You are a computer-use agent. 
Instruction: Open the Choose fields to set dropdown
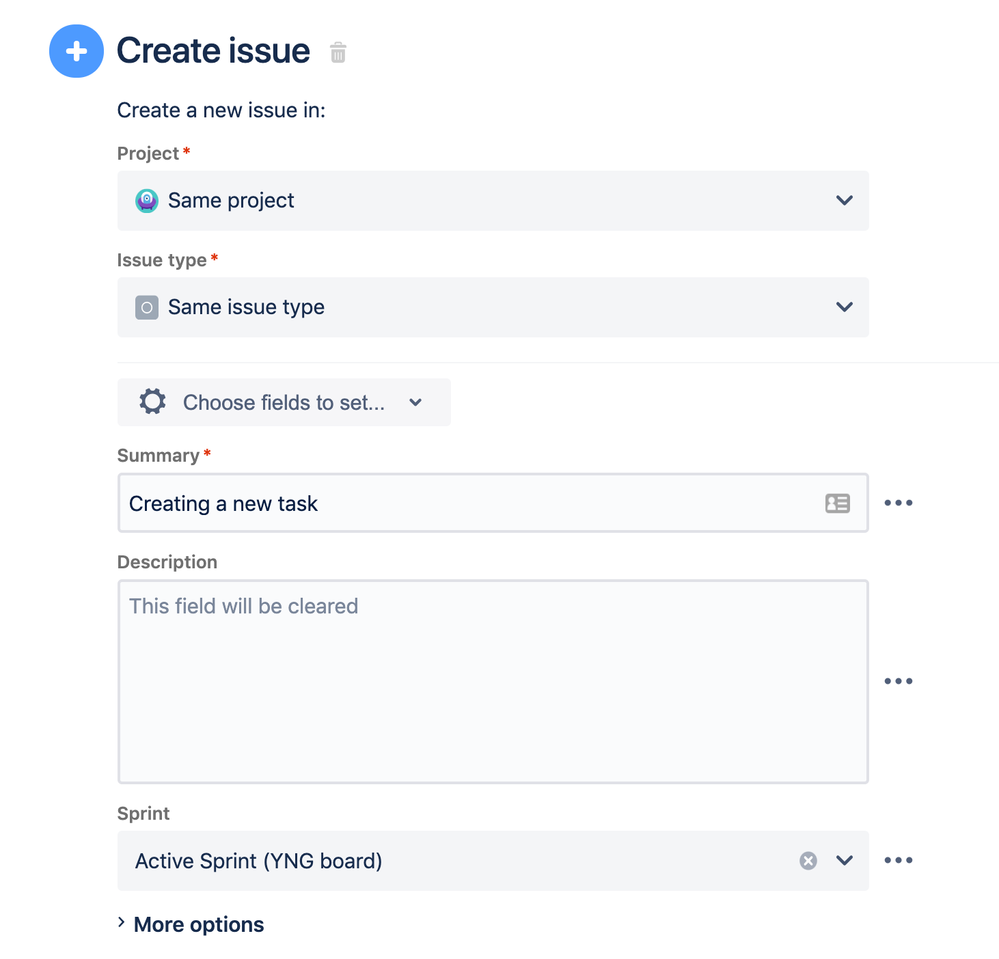[x=284, y=402]
